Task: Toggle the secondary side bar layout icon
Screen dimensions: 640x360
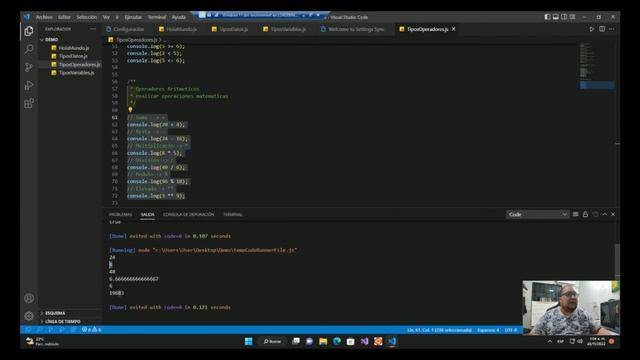Action: [564, 17]
